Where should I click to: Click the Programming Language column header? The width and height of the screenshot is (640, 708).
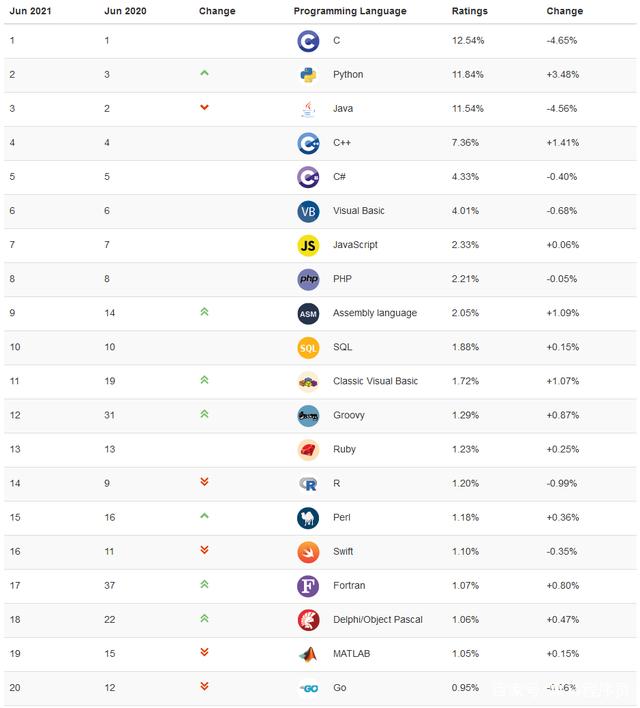(x=350, y=11)
